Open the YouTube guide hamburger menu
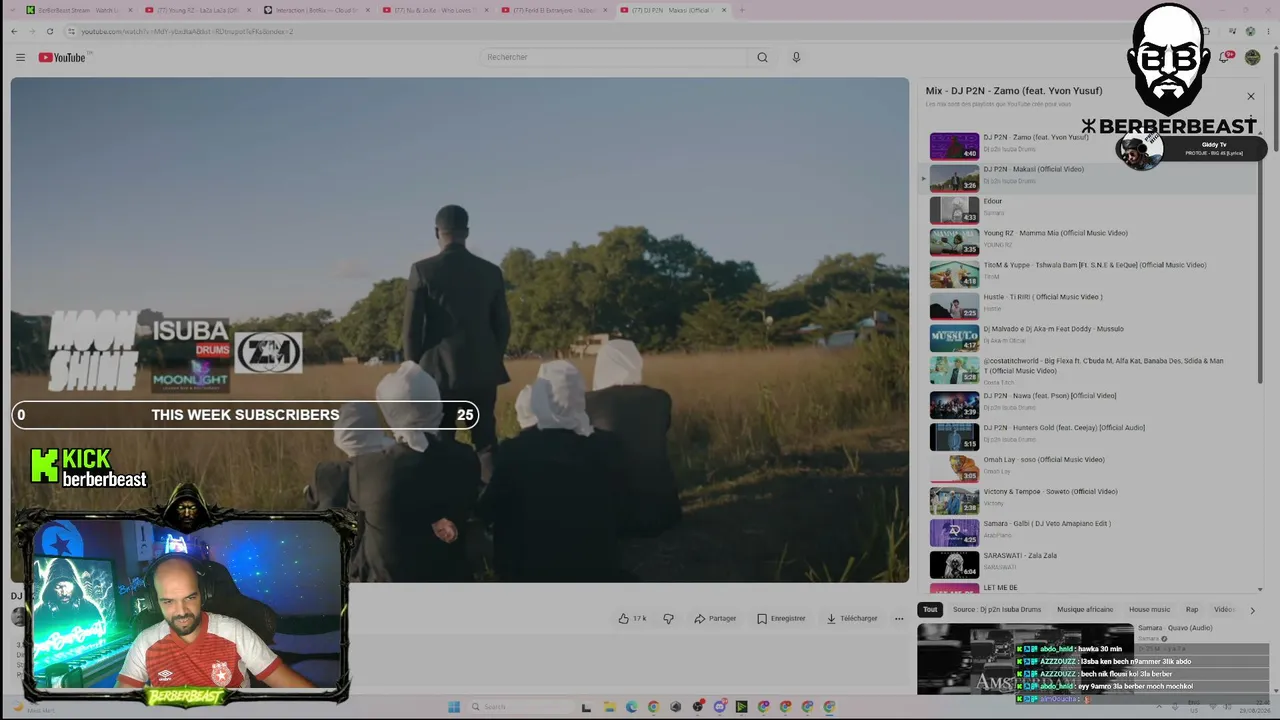This screenshot has width=1280, height=720. tap(20, 57)
